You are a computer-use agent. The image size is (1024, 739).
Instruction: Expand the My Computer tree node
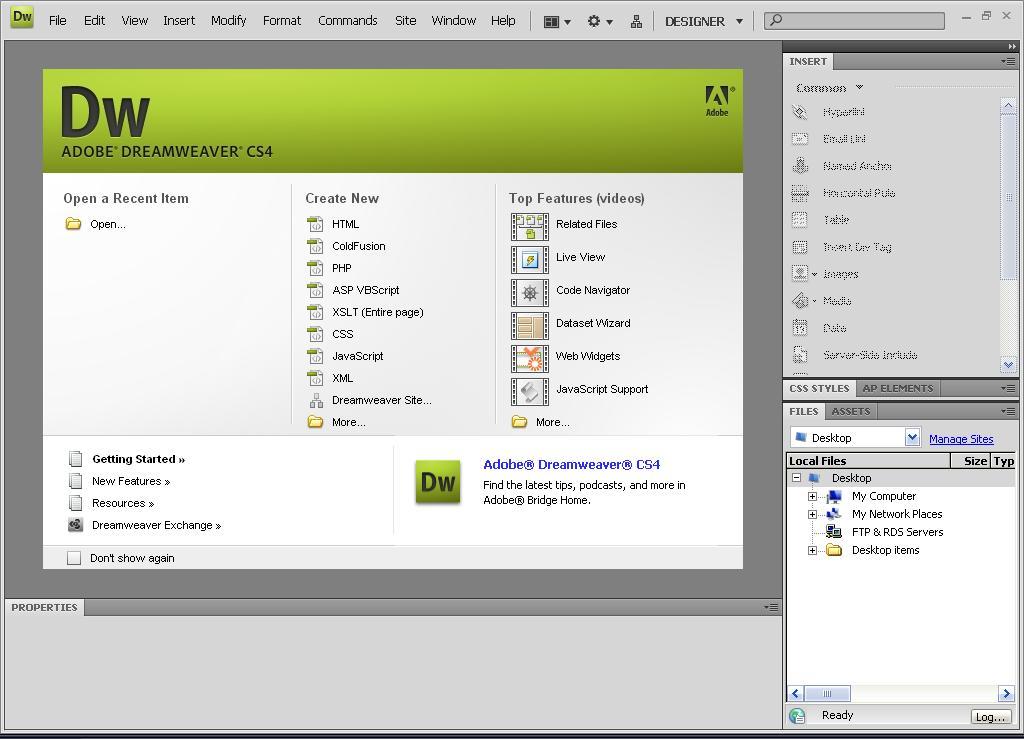(812, 496)
